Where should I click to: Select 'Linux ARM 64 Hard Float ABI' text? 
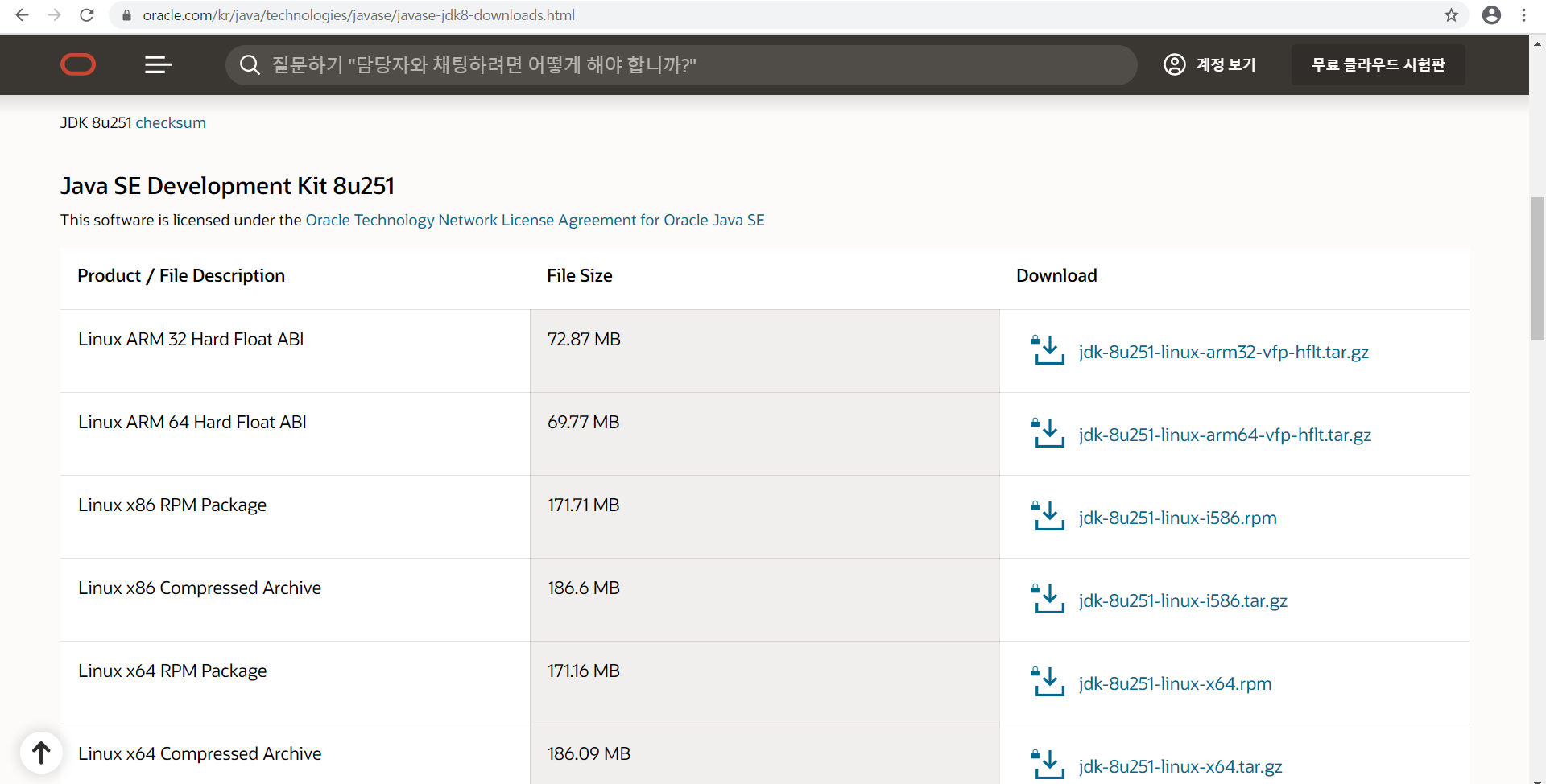[192, 422]
